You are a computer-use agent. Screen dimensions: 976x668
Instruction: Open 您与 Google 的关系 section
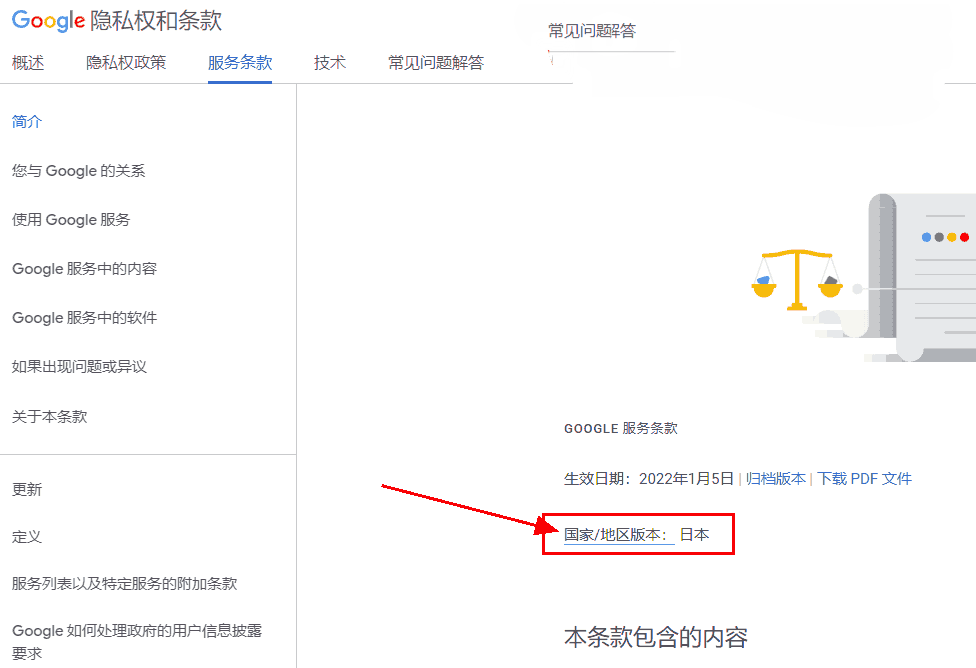click(79, 171)
